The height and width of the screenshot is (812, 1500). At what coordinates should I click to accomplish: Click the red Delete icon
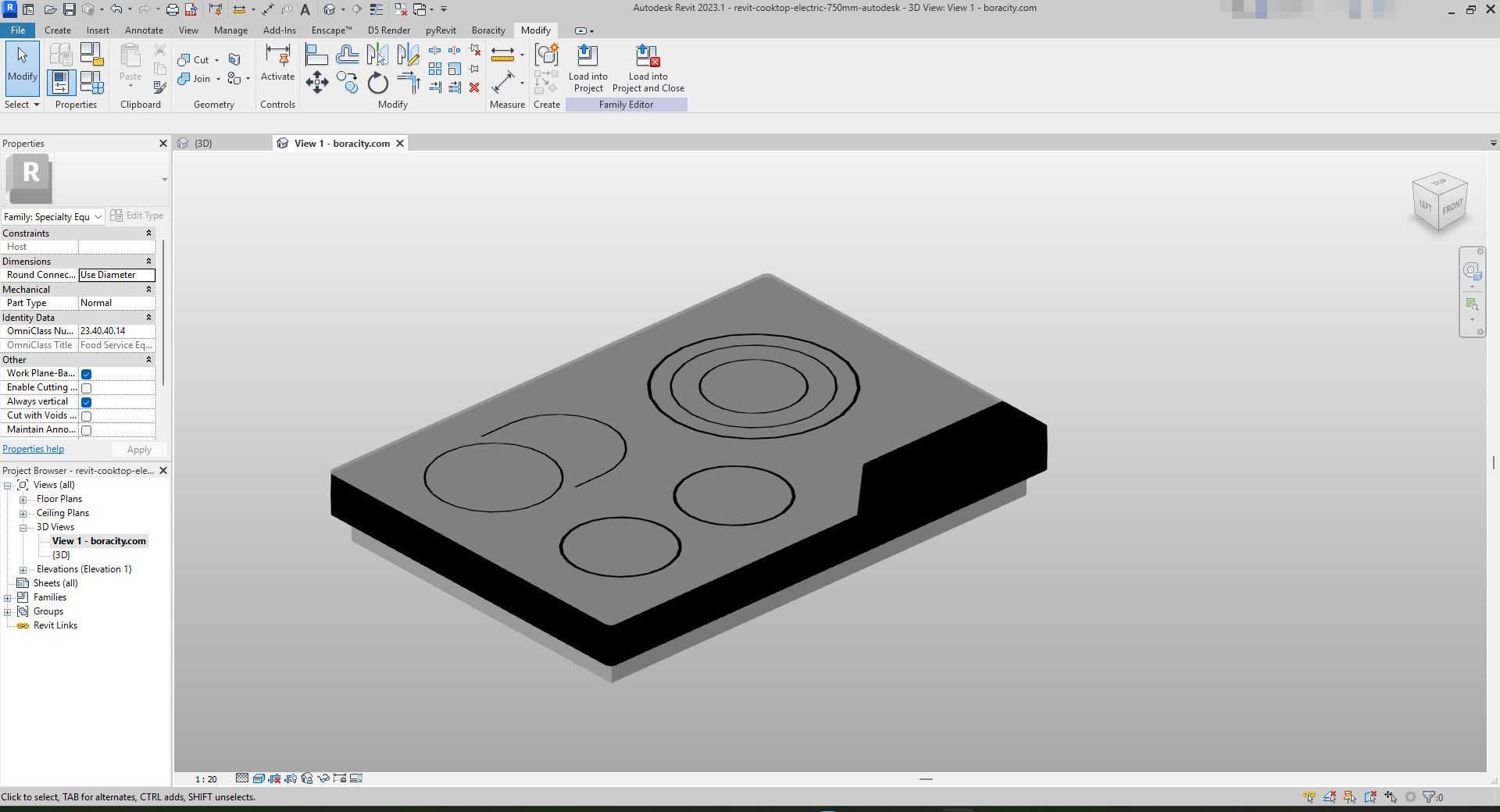pos(474,87)
